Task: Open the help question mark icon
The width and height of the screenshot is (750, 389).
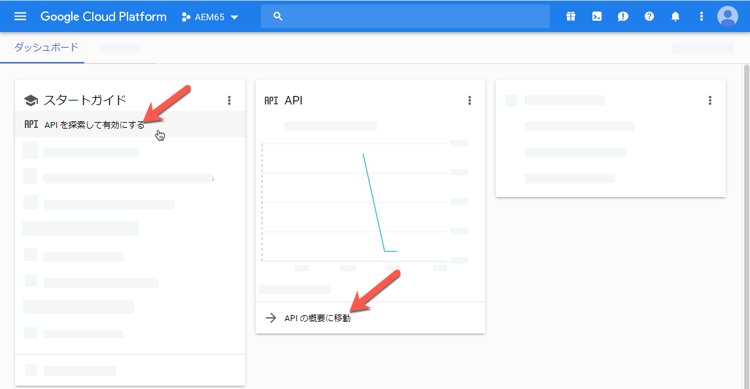Action: click(x=649, y=17)
